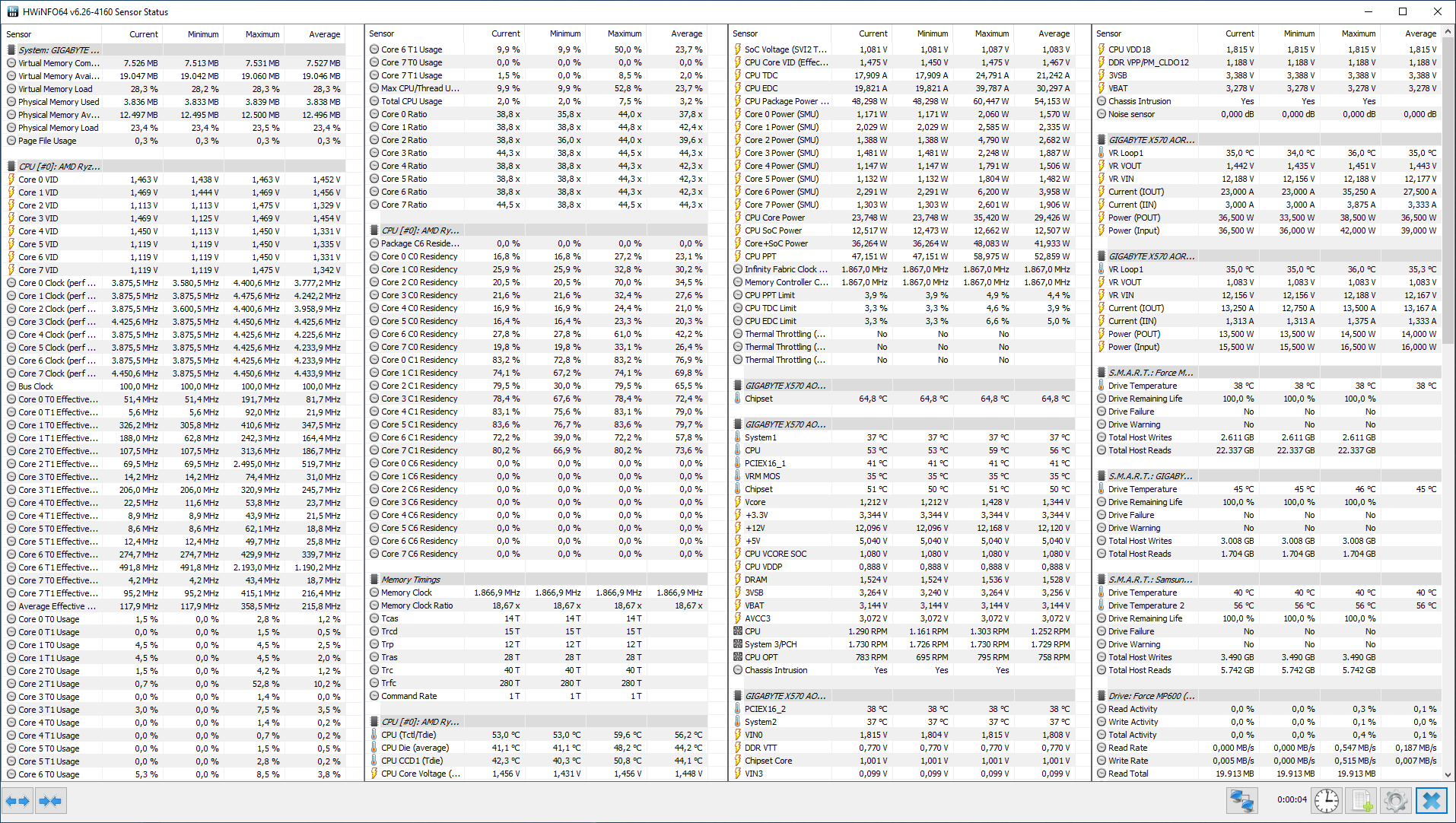Click the bolt icon beside DDR VTT

point(738,748)
